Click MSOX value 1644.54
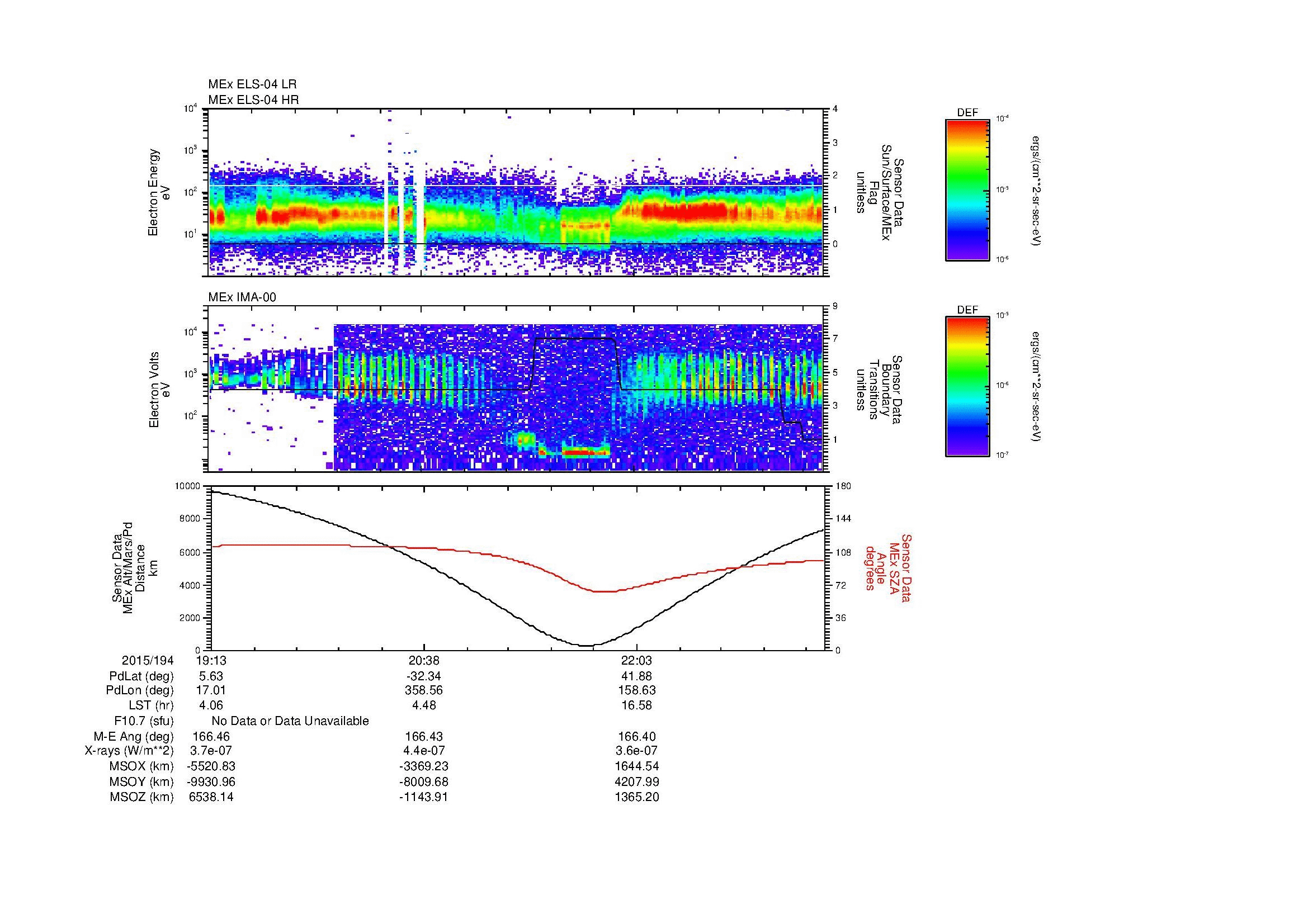Image resolution: width=1308 pixels, height=924 pixels. tap(636, 766)
